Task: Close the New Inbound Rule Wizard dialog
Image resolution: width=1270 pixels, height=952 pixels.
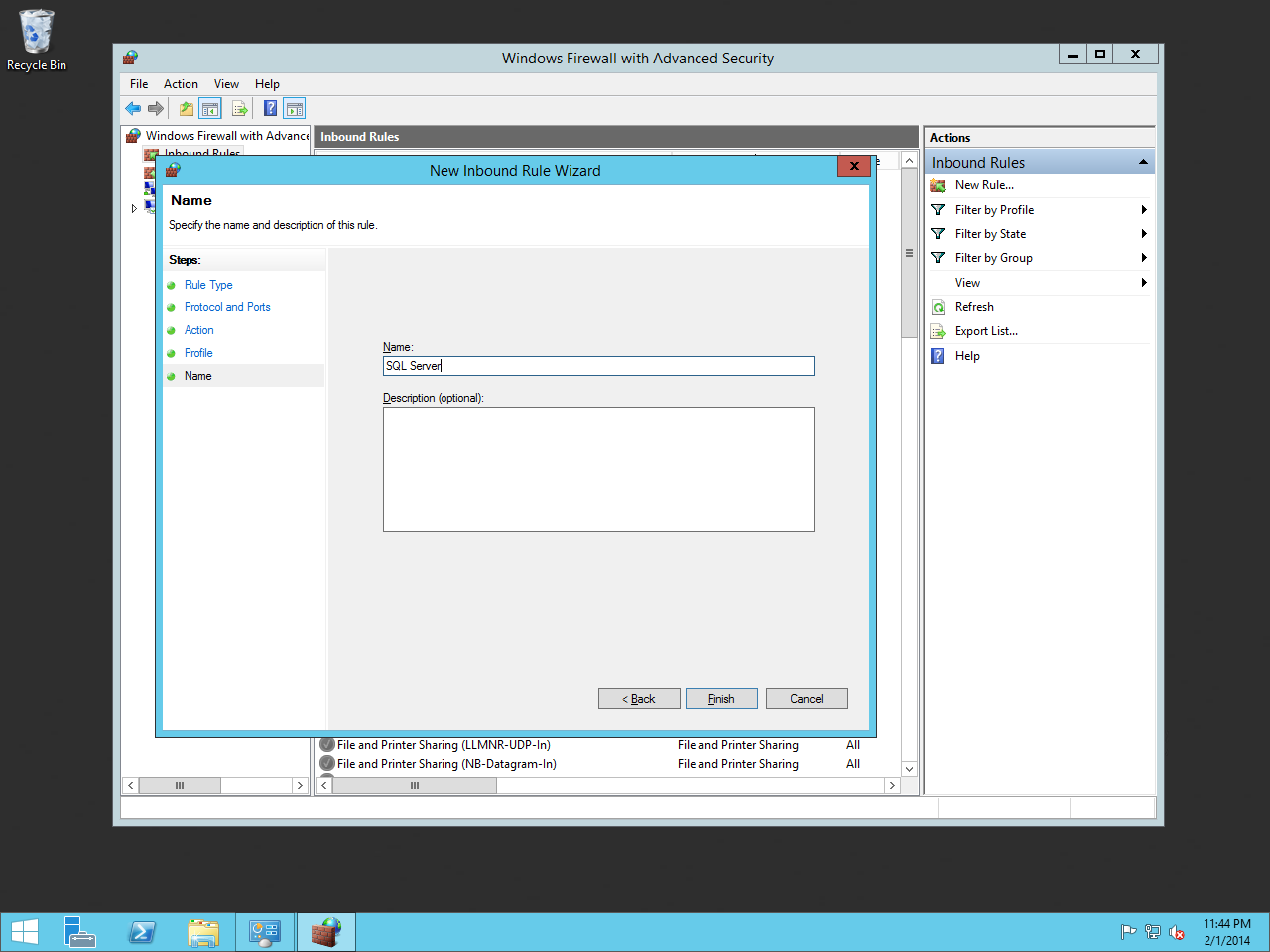Action: 854,166
